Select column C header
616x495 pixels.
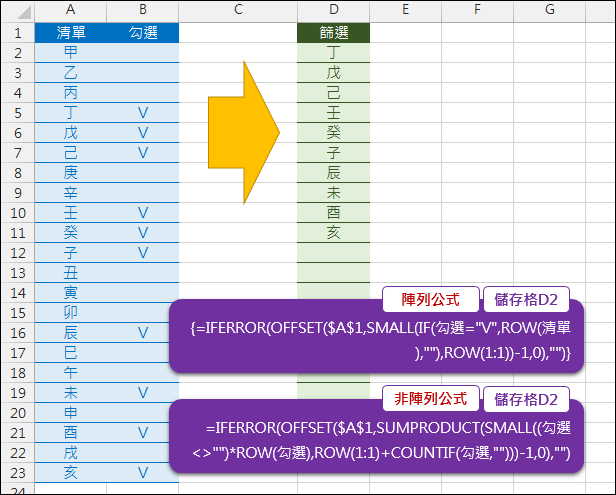click(238, 11)
